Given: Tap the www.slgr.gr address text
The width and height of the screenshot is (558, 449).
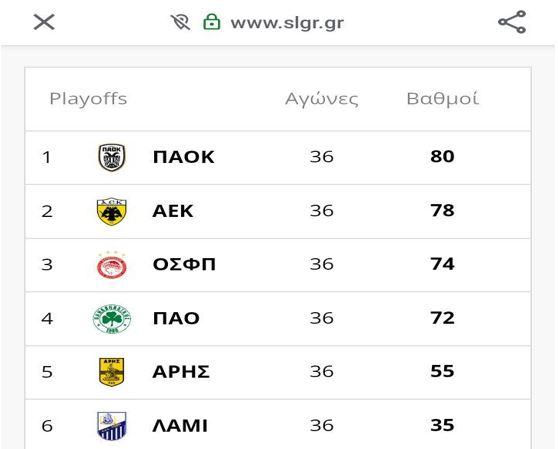Looking at the screenshot, I should pos(287,23).
